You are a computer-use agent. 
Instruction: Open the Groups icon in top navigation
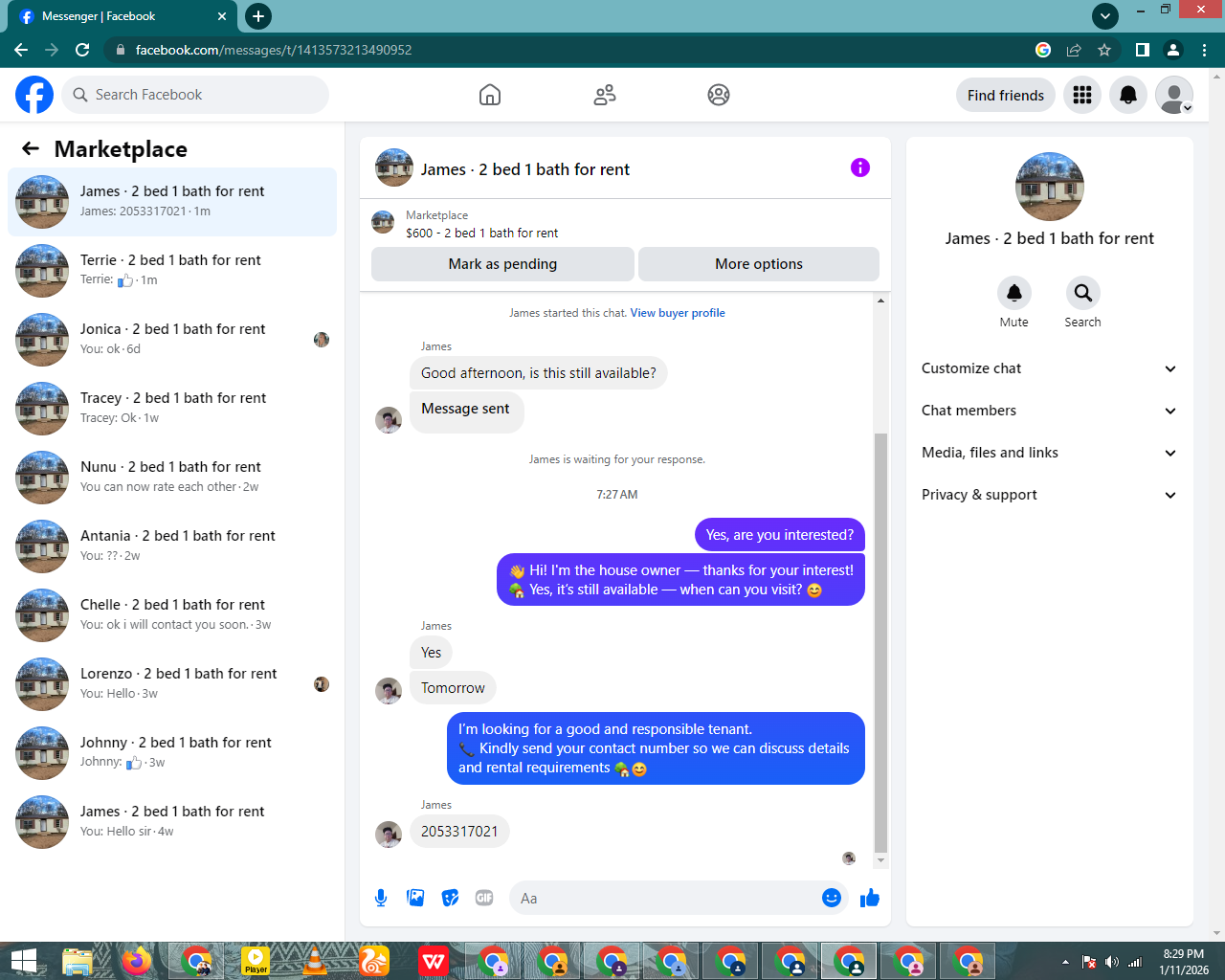click(719, 95)
